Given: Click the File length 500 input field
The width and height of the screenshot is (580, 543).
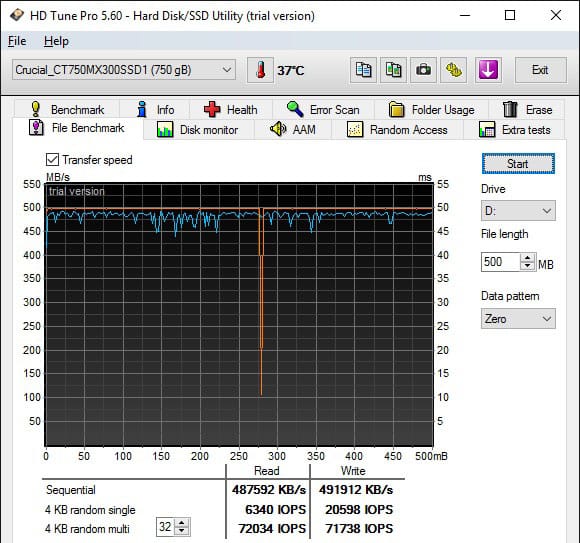Looking at the screenshot, I should [x=501, y=262].
